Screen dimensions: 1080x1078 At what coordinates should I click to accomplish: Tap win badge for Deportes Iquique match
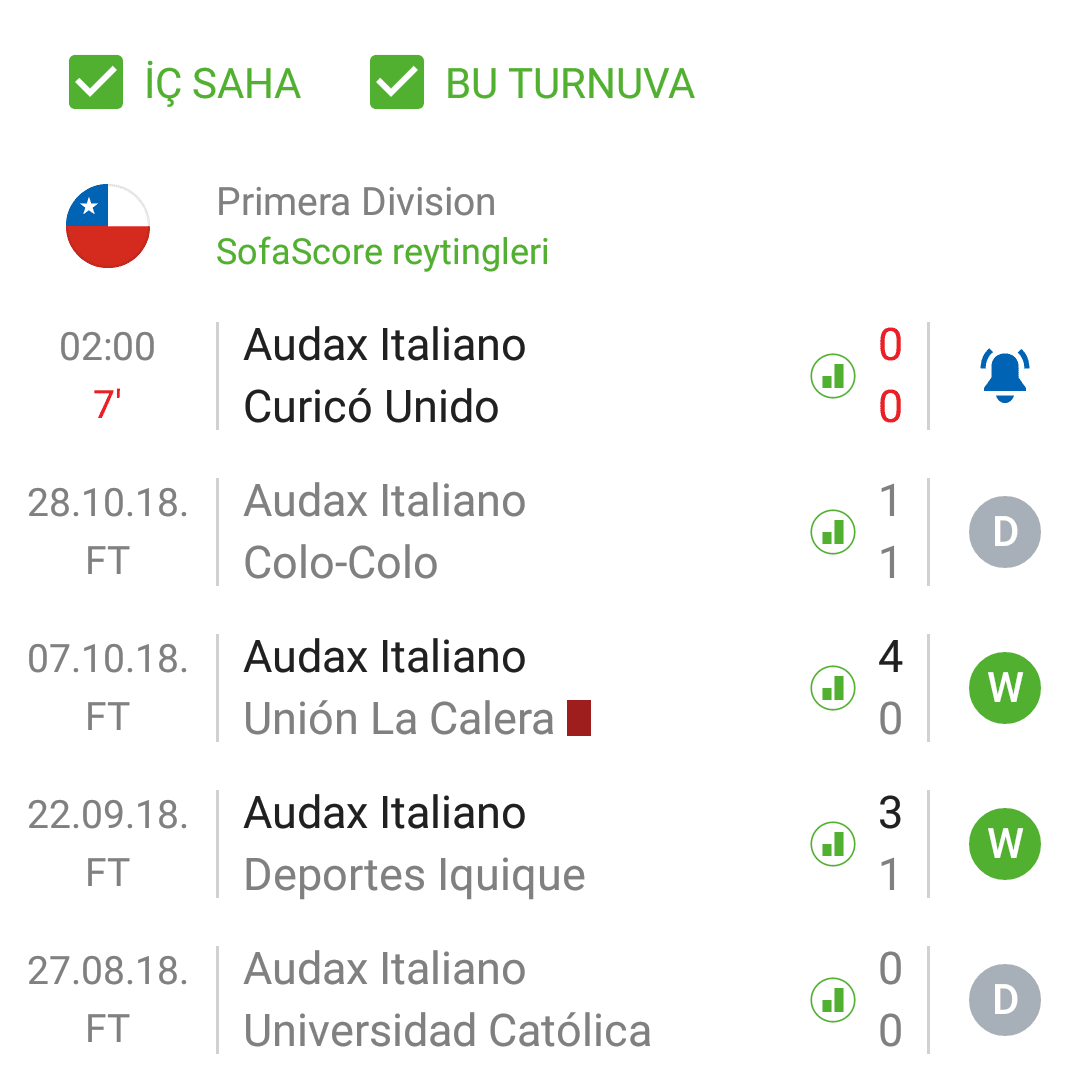click(1004, 844)
